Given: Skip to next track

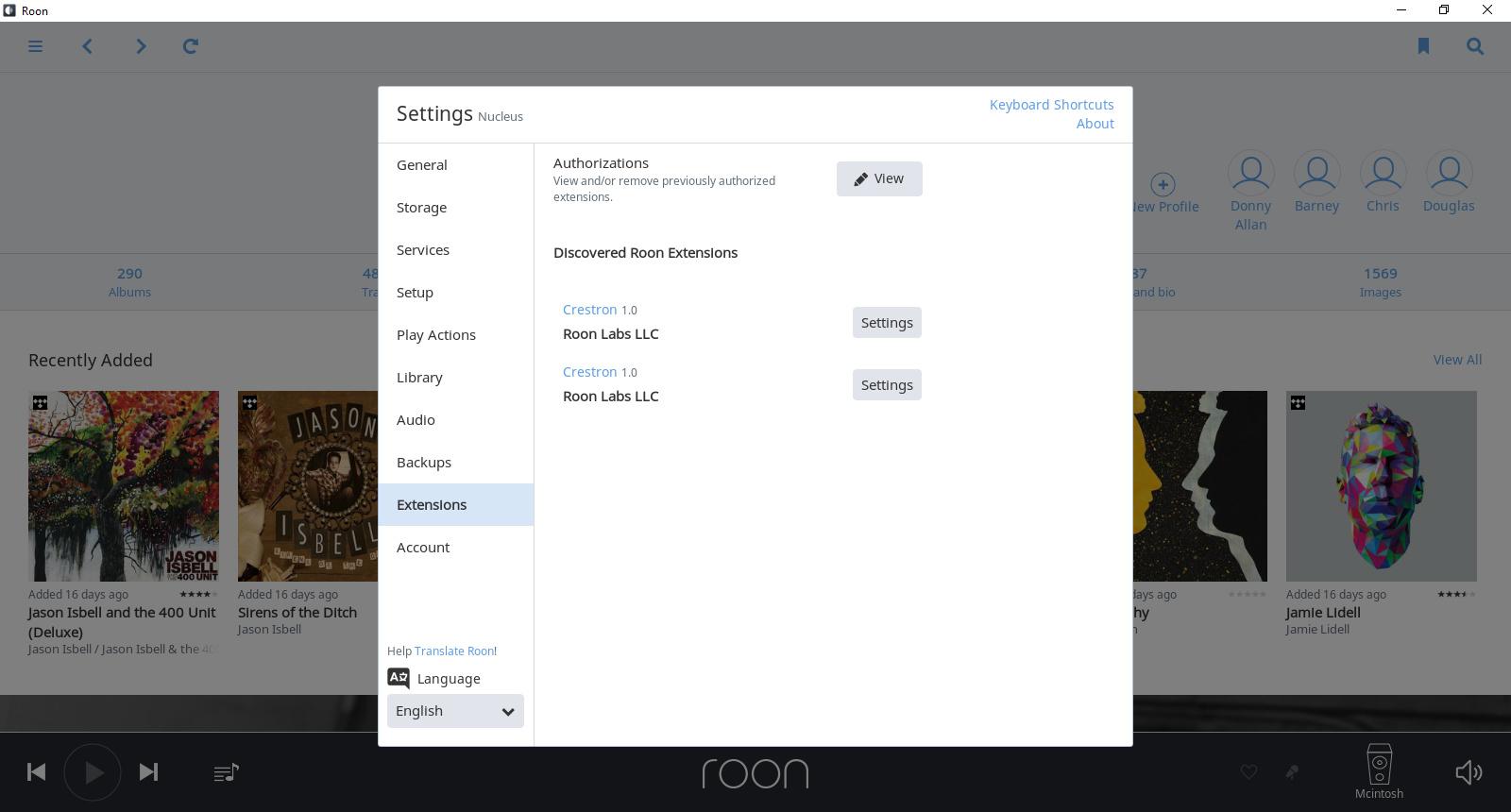Looking at the screenshot, I should click(x=148, y=772).
